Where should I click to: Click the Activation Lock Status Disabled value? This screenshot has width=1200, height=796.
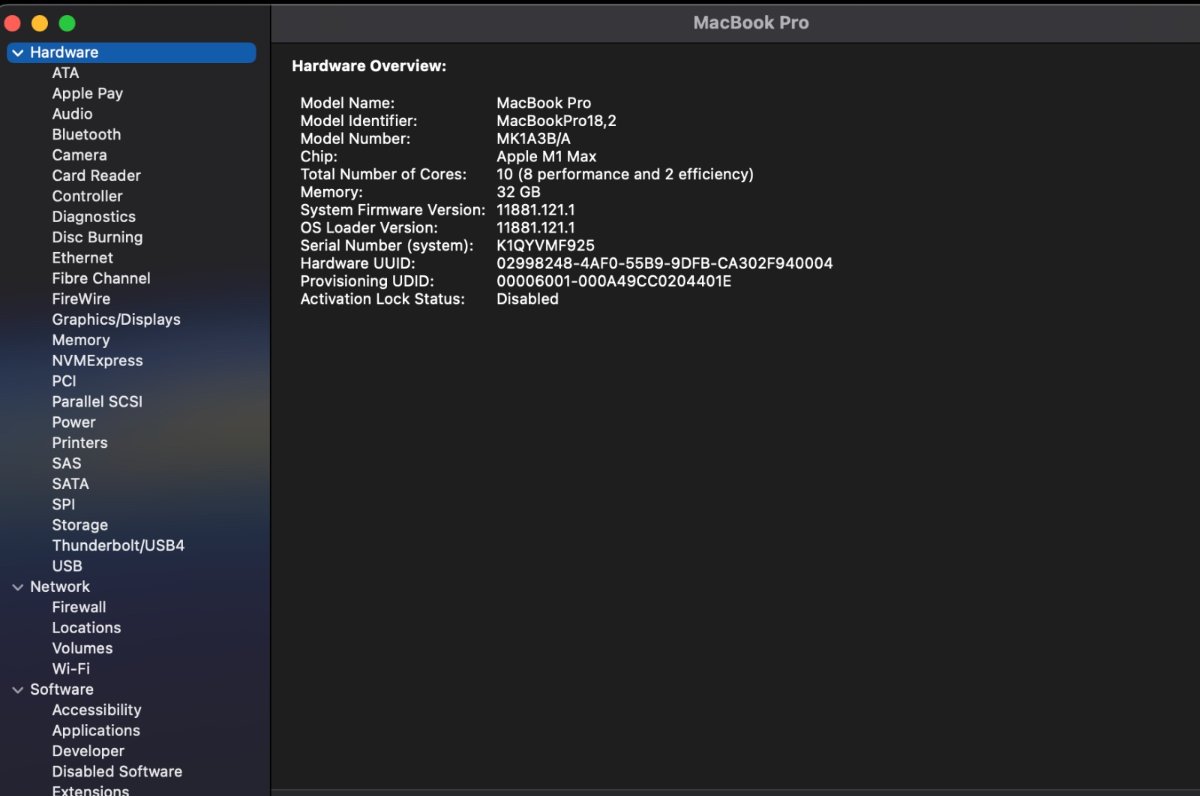click(x=527, y=299)
